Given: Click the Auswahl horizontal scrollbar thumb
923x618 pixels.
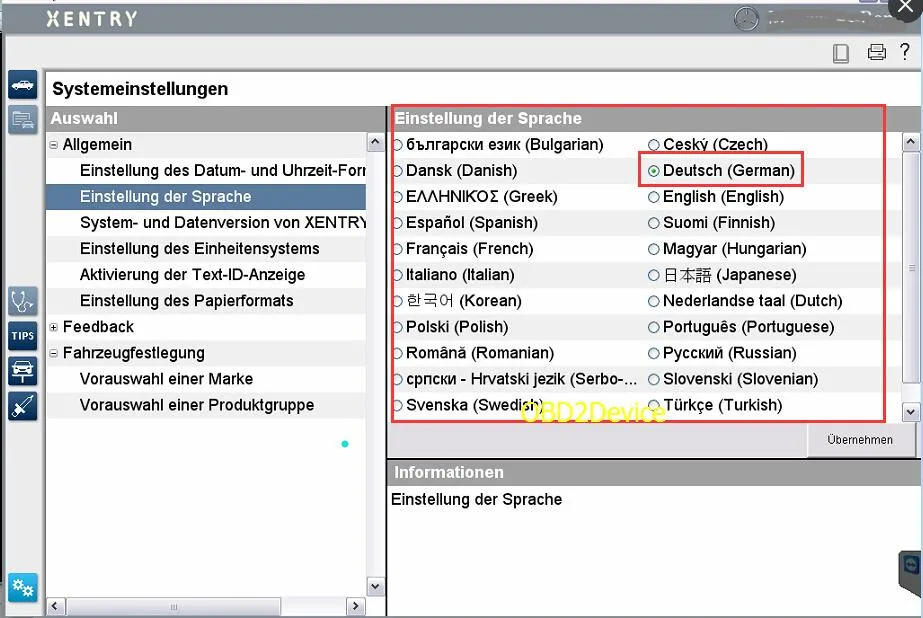Looking at the screenshot, I should click(x=174, y=606).
